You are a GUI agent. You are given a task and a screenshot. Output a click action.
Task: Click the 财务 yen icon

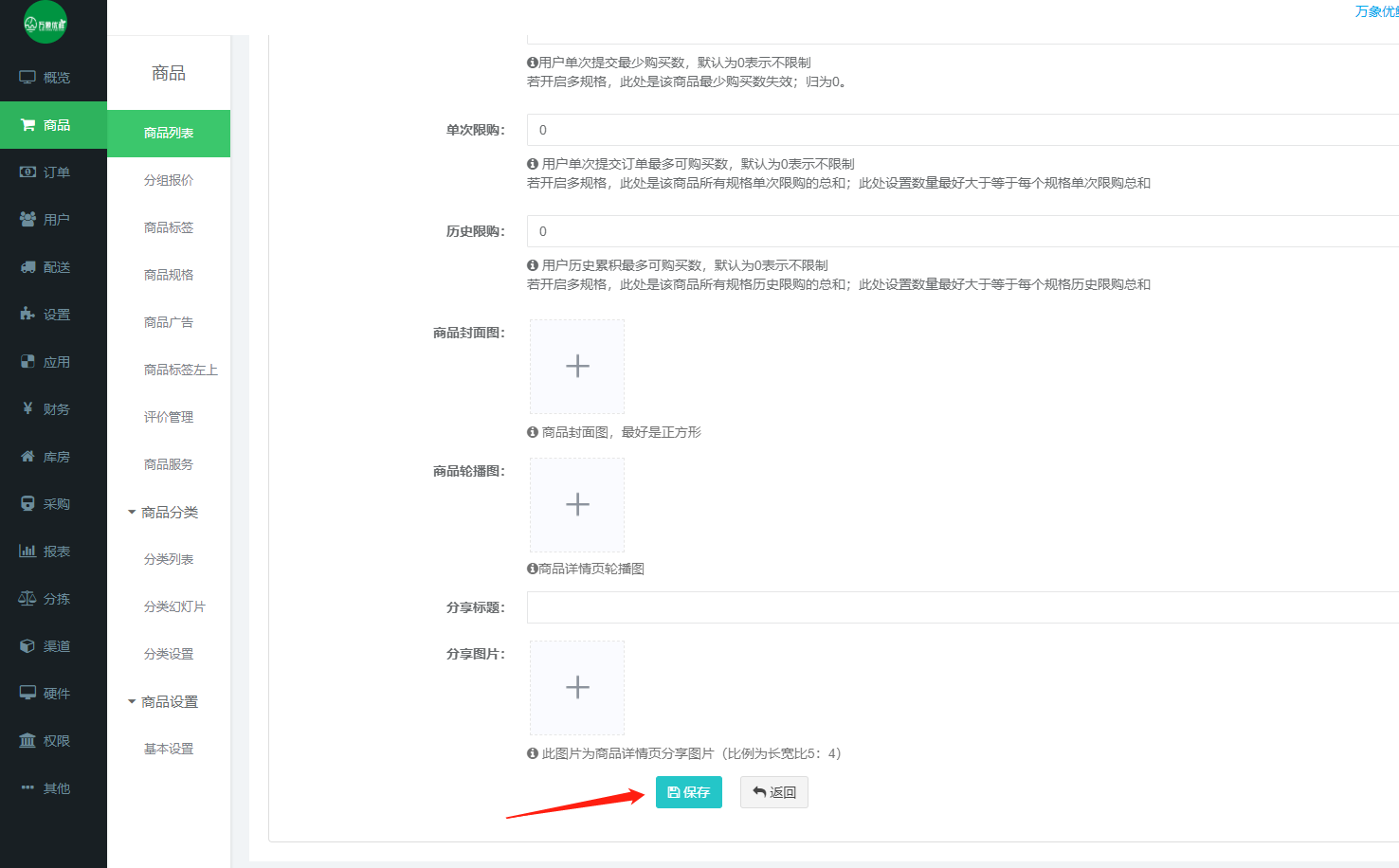click(x=27, y=408)
